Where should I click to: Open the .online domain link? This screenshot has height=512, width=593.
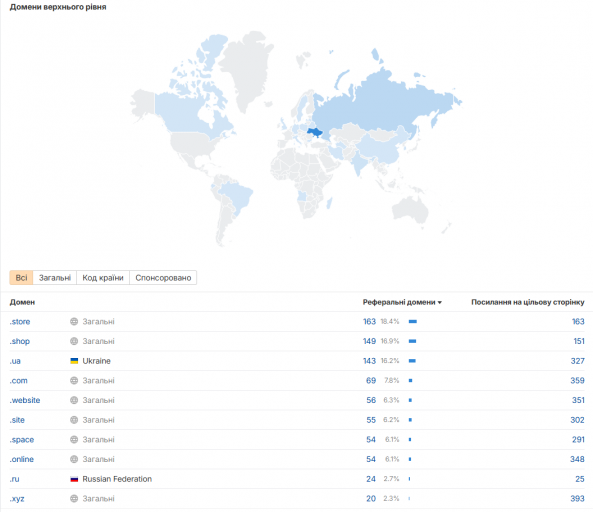(x=22, y=459)
